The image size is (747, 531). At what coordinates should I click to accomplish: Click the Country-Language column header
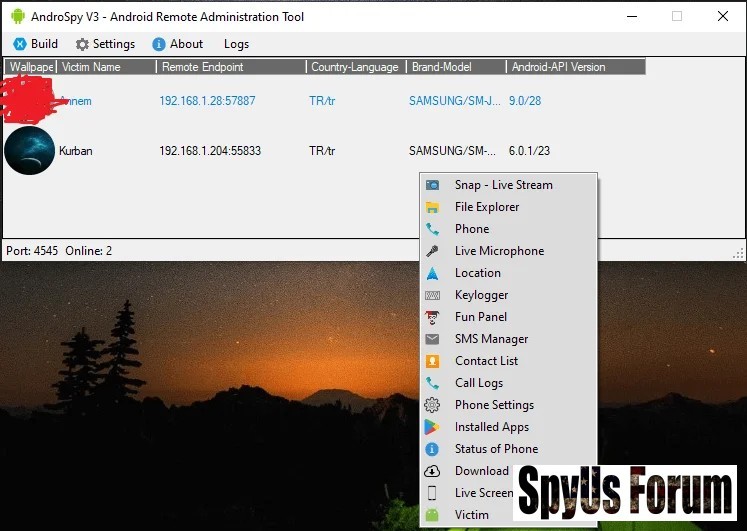(x=355, y=67)
